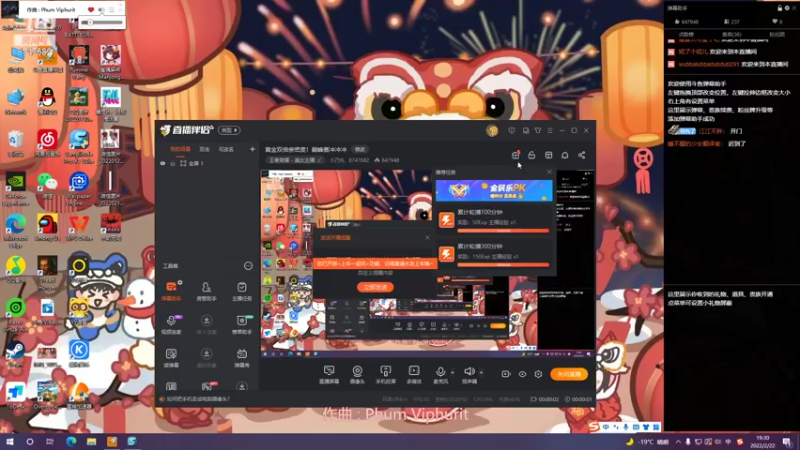This screenshot has width=800, height=450.
Task: Add a new scene with plus button
Action: click(252, 149)
